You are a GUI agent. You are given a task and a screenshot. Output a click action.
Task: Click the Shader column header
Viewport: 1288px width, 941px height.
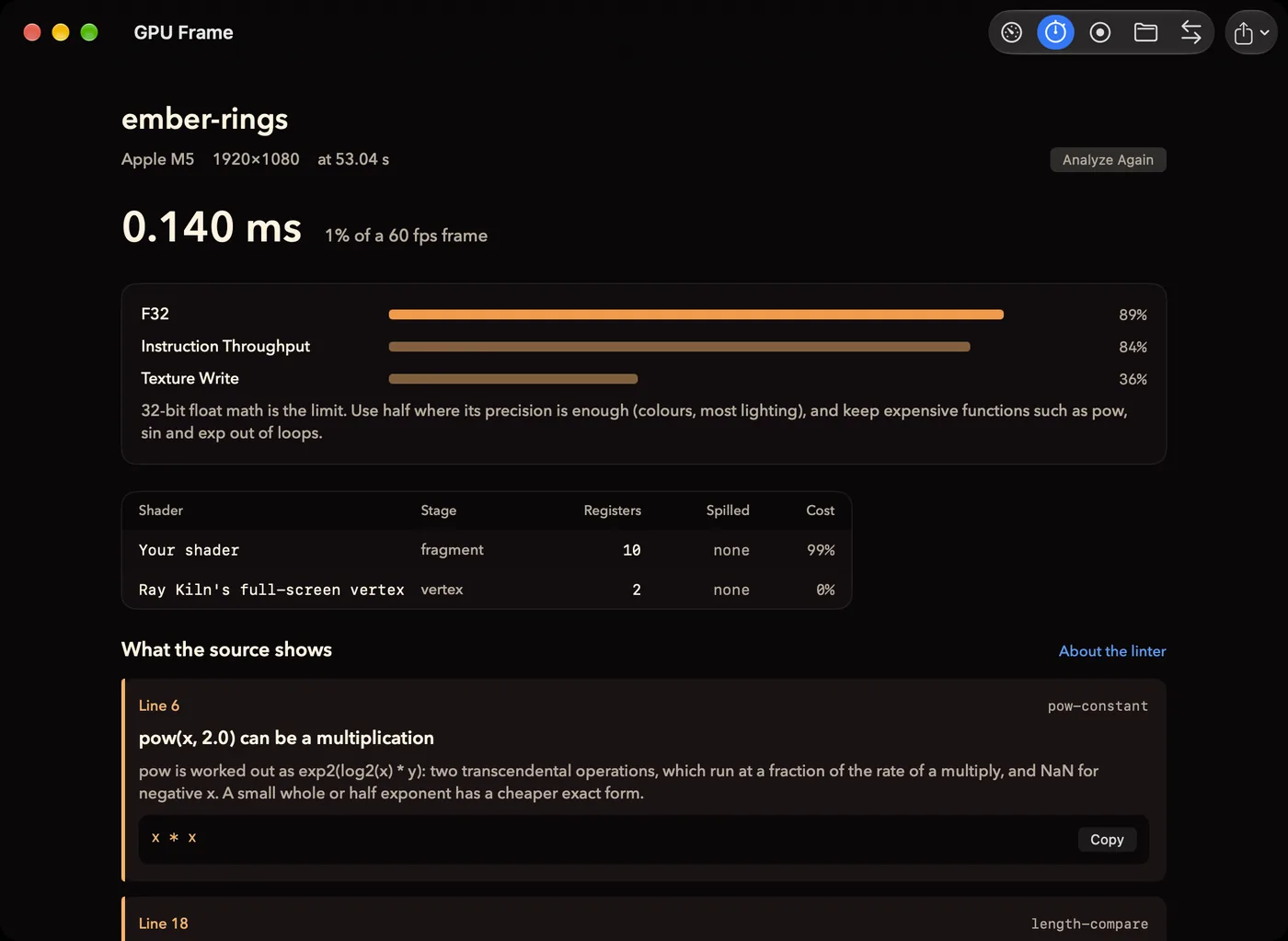pos(161,511)
